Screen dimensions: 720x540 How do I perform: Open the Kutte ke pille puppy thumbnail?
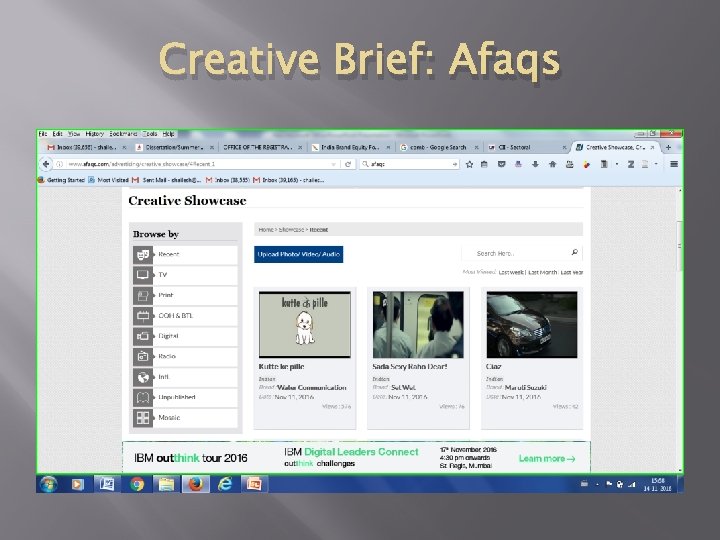point(305,325)
